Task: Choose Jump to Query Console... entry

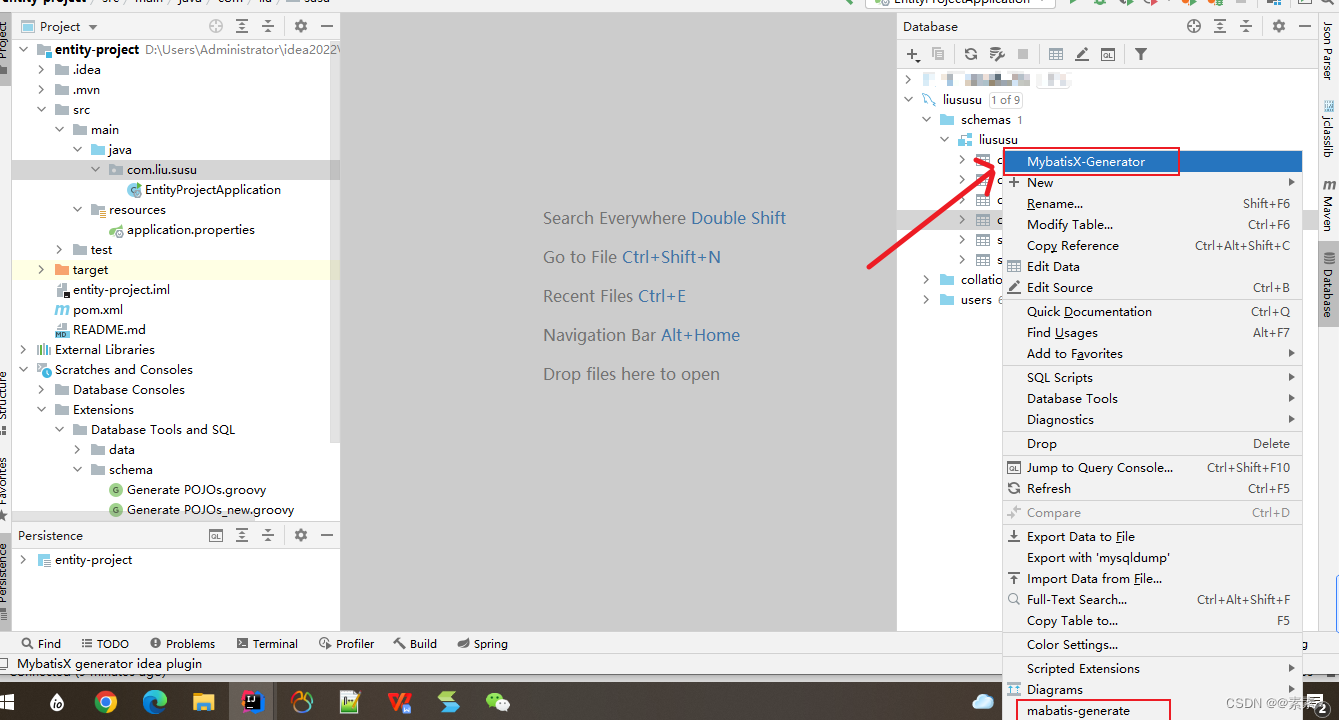Action: tap(1153, 468)
